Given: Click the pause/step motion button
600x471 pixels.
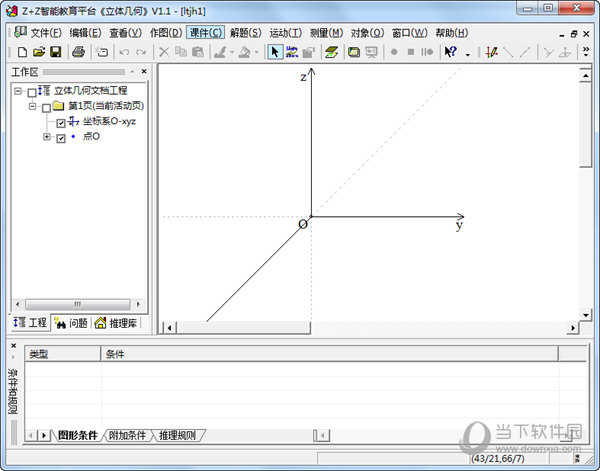Looking at the screenshot, I should point(427,52).
